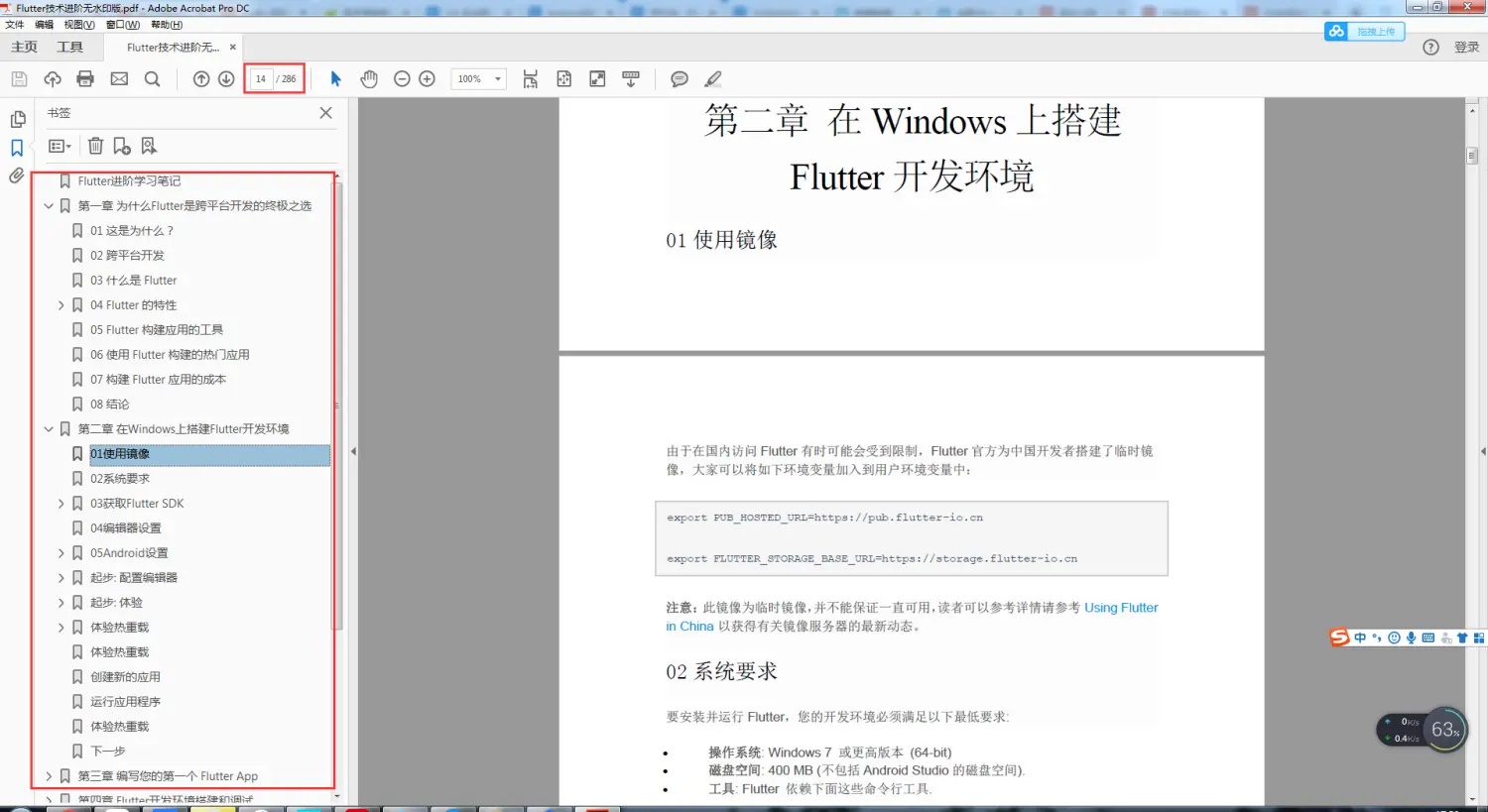Click the read mode download-style icon
1488x812 pixels.
[631, 79]
